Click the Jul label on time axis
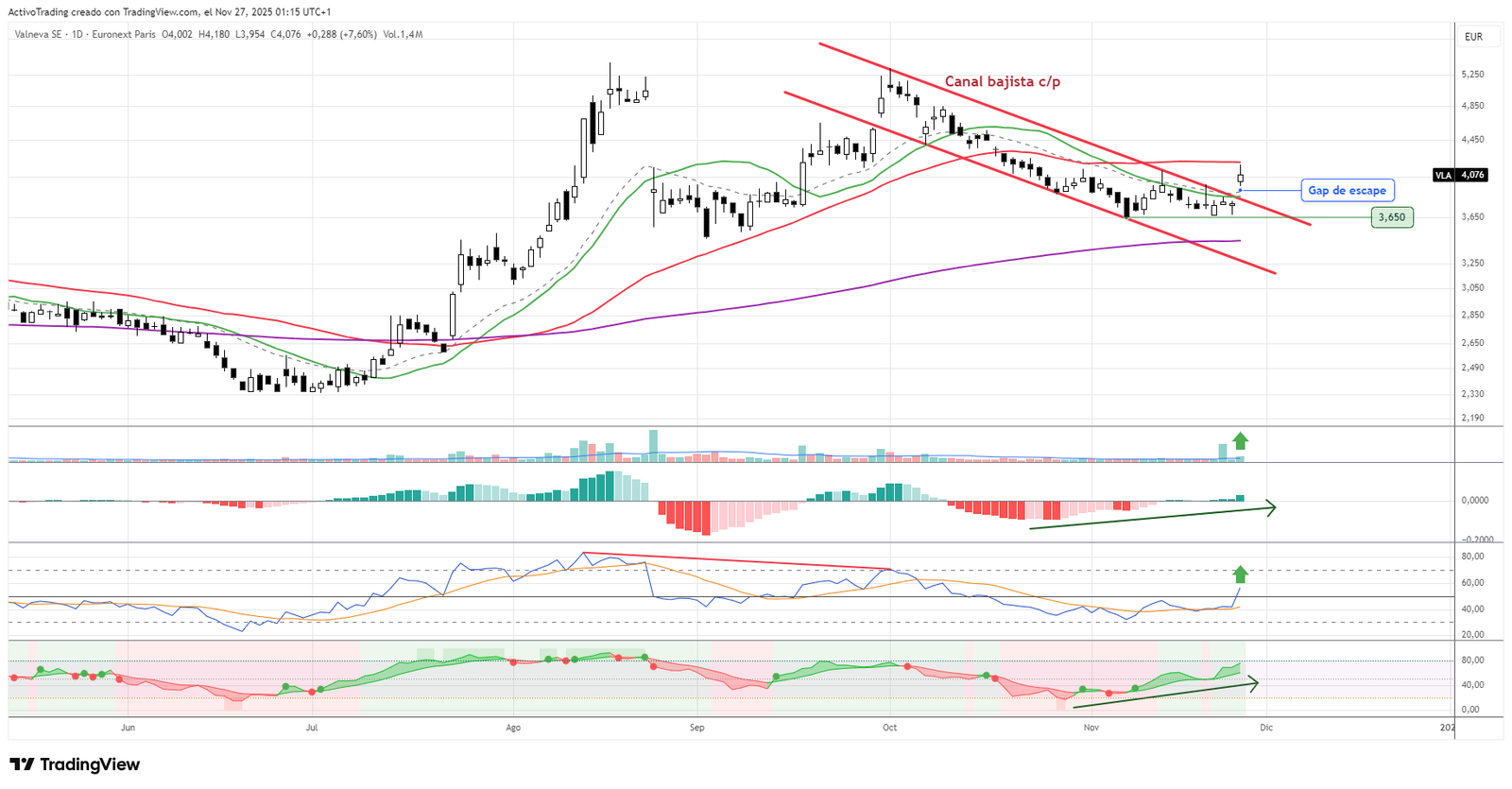Viewport: 1512px width, 789px height. coord(312,728)
